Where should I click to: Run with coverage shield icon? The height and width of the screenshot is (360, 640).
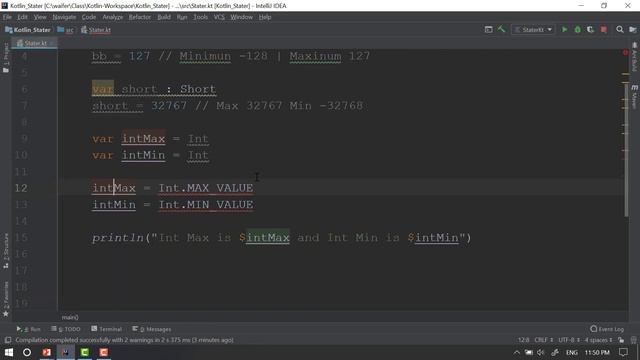[x=591, y=30]
